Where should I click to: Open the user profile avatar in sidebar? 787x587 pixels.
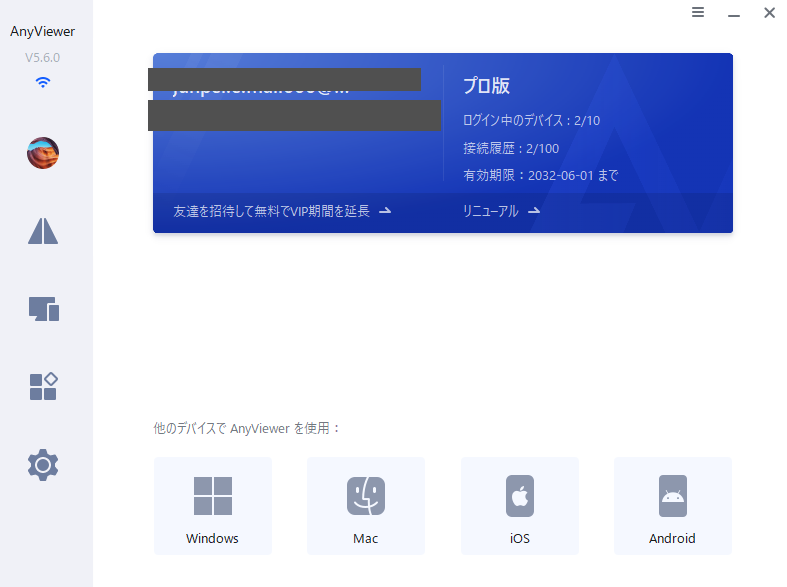pos(43,153)
